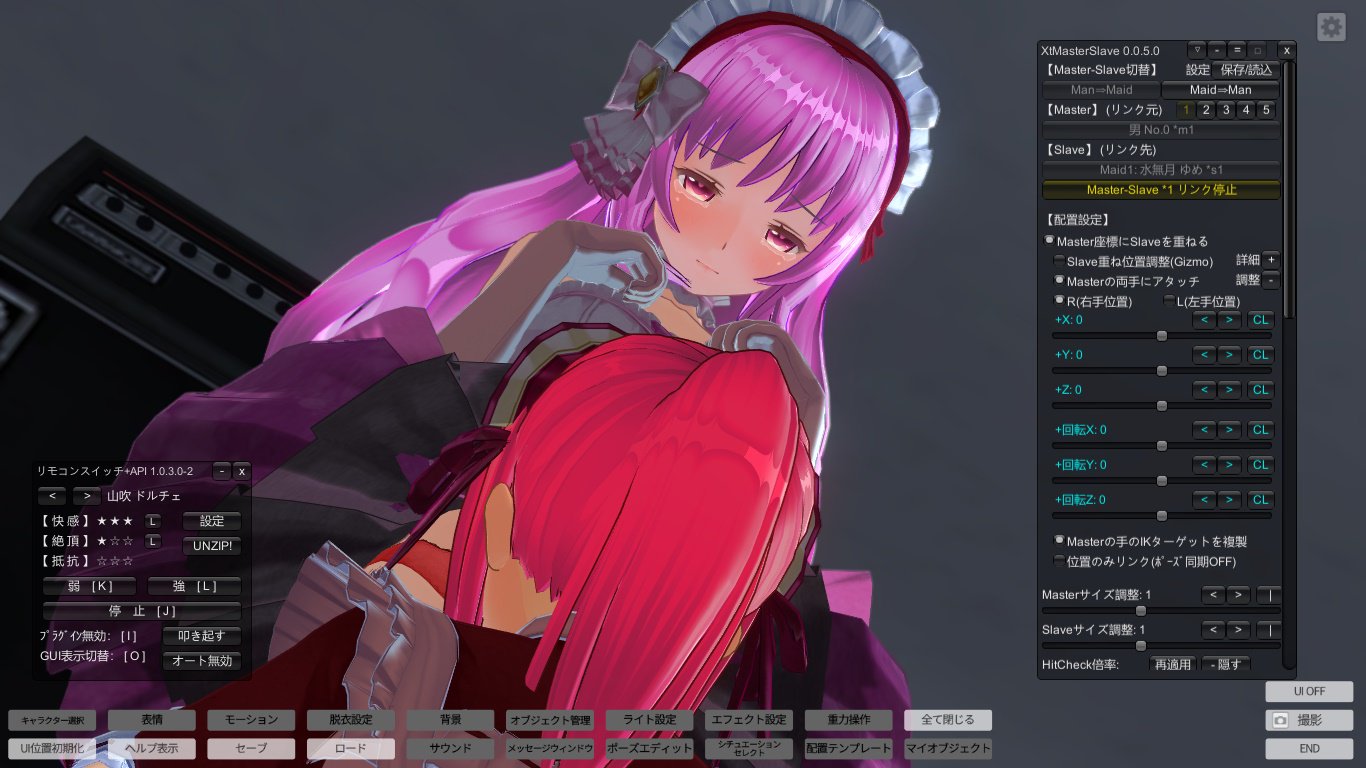Click the = icon in XtMasterSlave title bar

pos(1237,50)
